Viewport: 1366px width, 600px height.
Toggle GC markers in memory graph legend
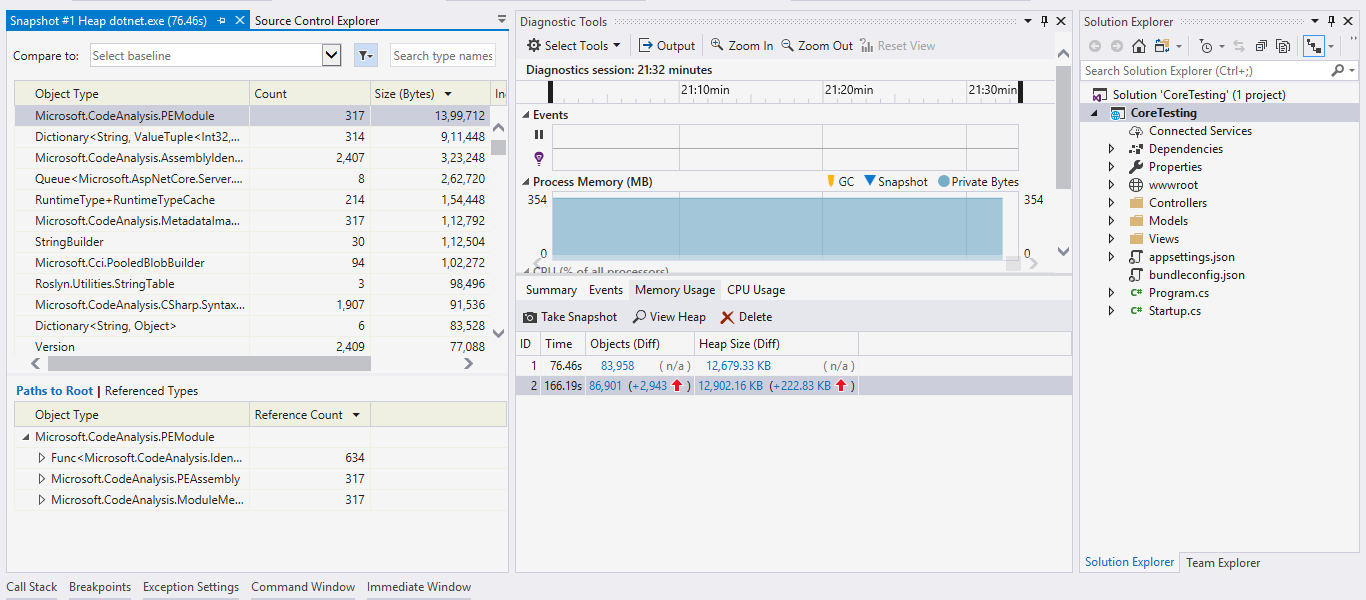tap(839, 182)
